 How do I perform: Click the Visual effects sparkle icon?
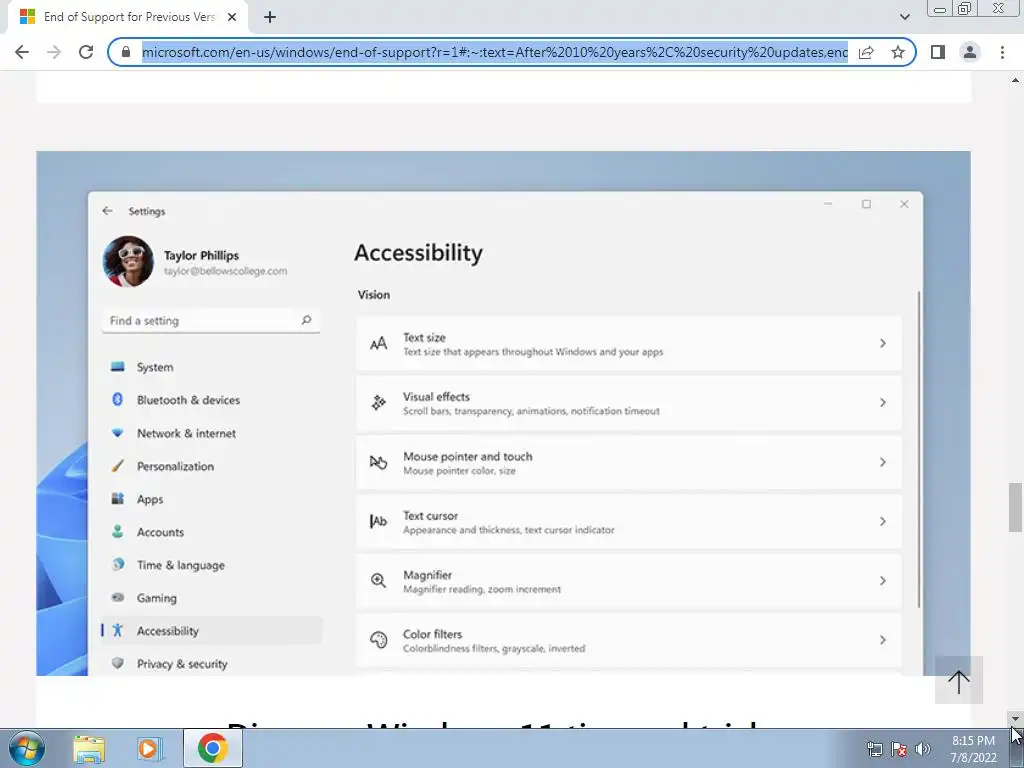(x=379, y=403)
